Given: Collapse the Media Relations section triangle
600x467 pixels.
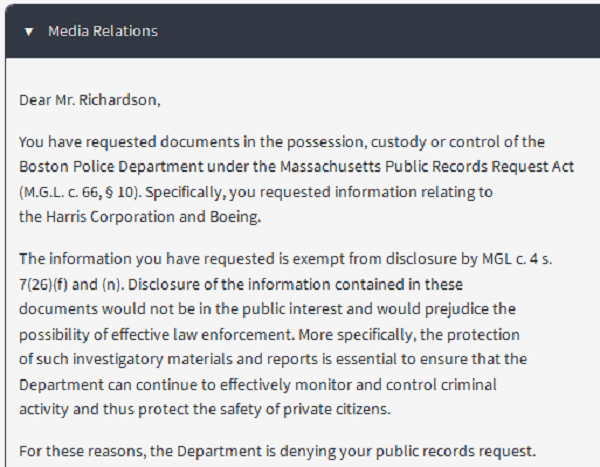Looking at the screenshot, I should click(x=29, y=32).
